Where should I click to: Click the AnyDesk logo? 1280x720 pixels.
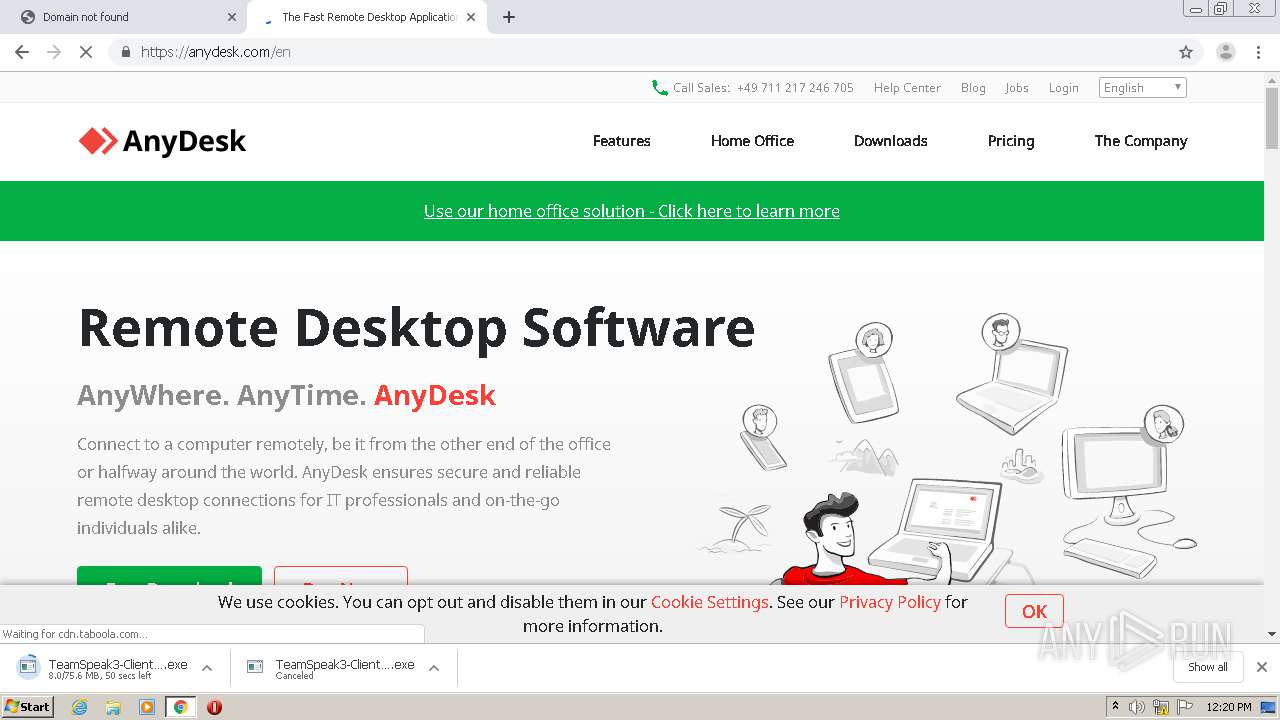tap(162, 141)
